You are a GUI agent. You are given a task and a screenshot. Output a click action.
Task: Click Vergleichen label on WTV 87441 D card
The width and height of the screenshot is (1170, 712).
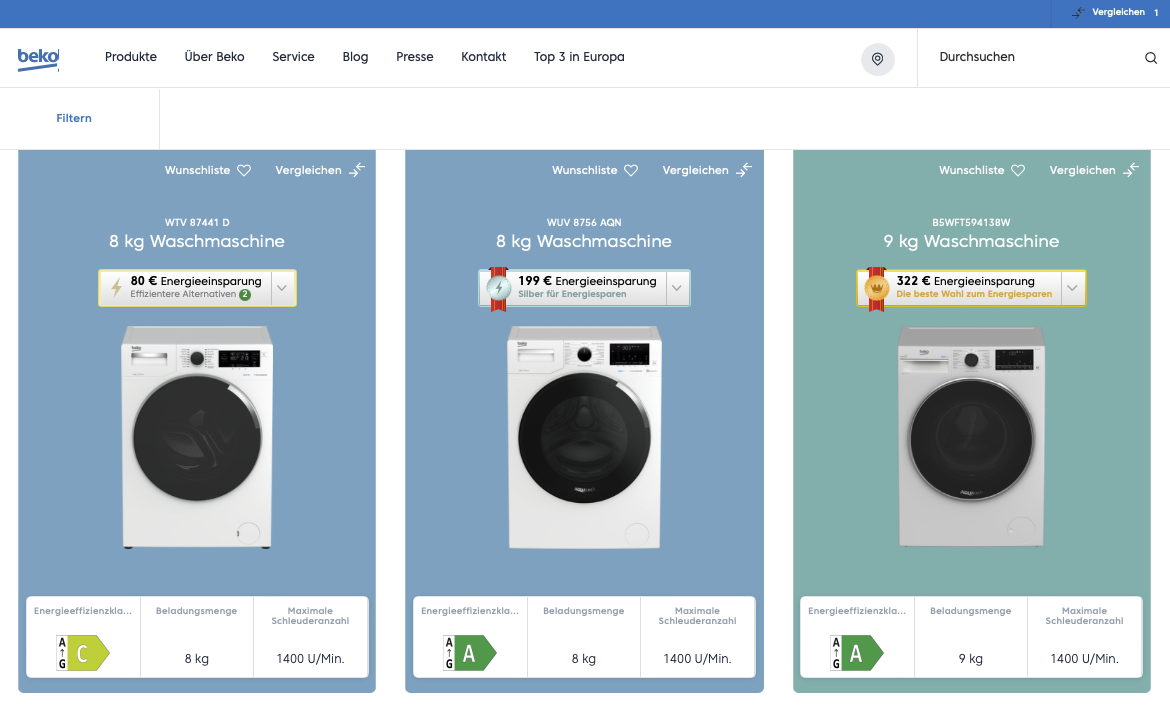pos(308,170)
